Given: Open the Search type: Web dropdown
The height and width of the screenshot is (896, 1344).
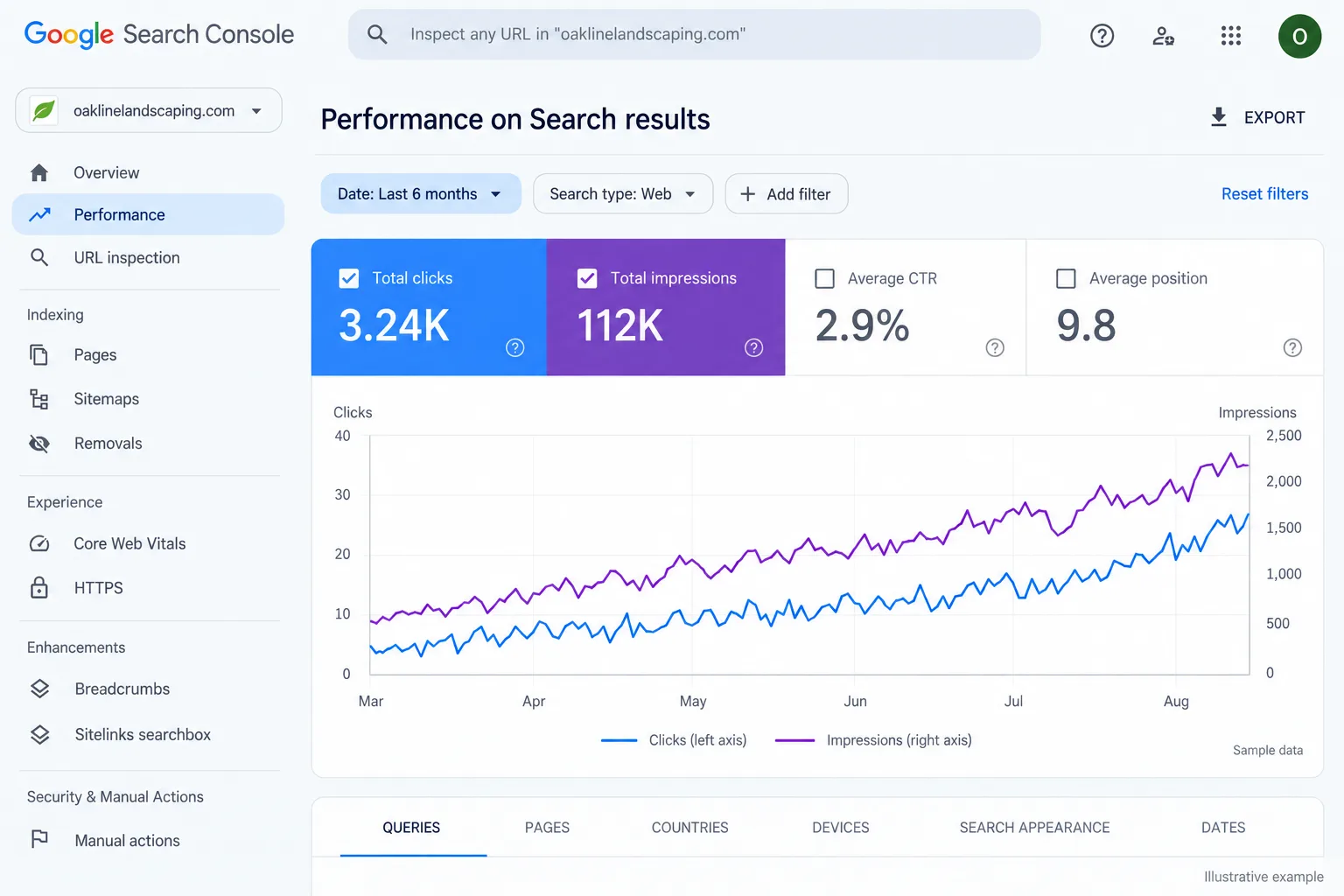Looking at the screenshot, I should (623, 193).
